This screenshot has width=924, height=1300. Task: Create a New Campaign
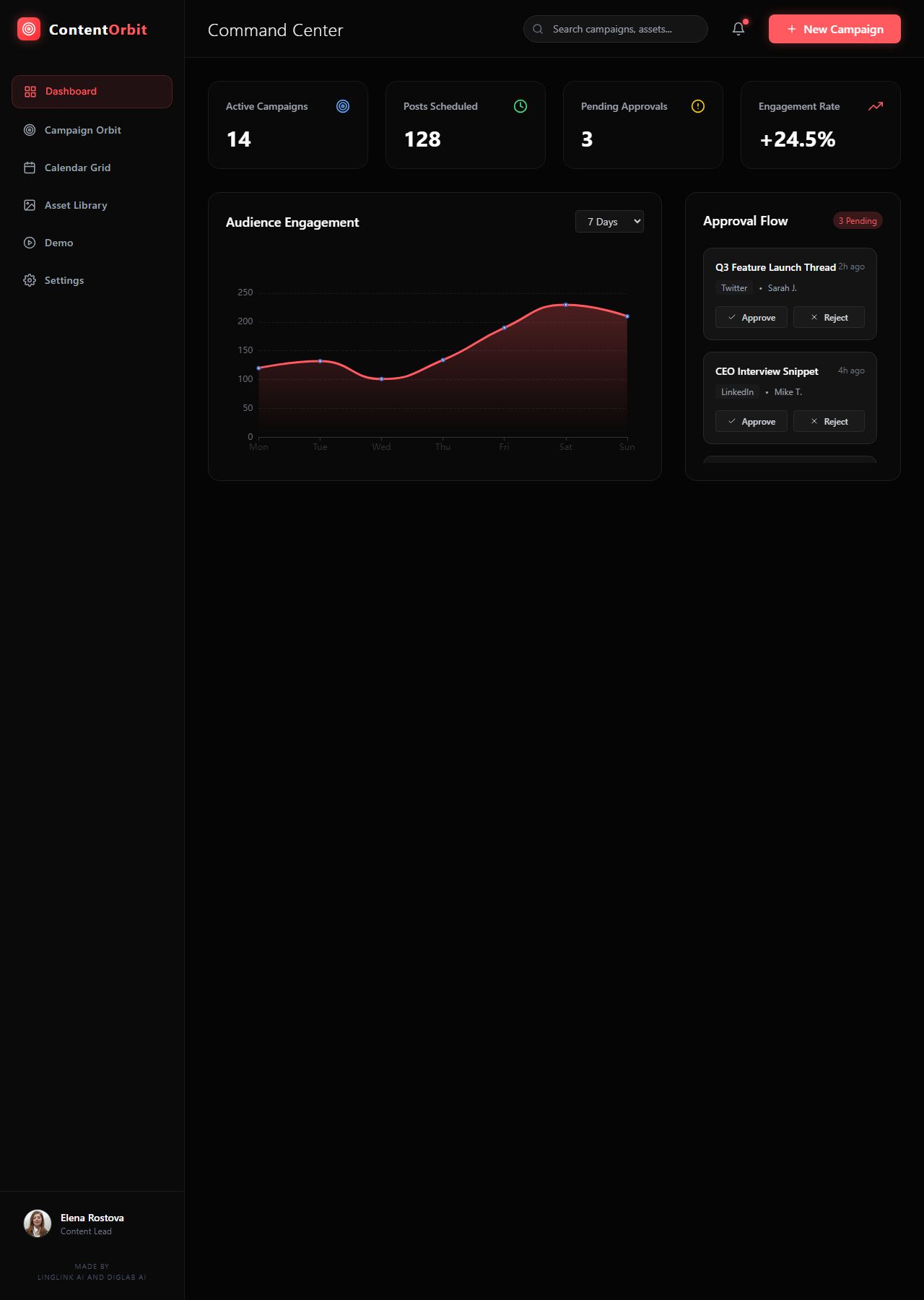[x=834, y=29]
